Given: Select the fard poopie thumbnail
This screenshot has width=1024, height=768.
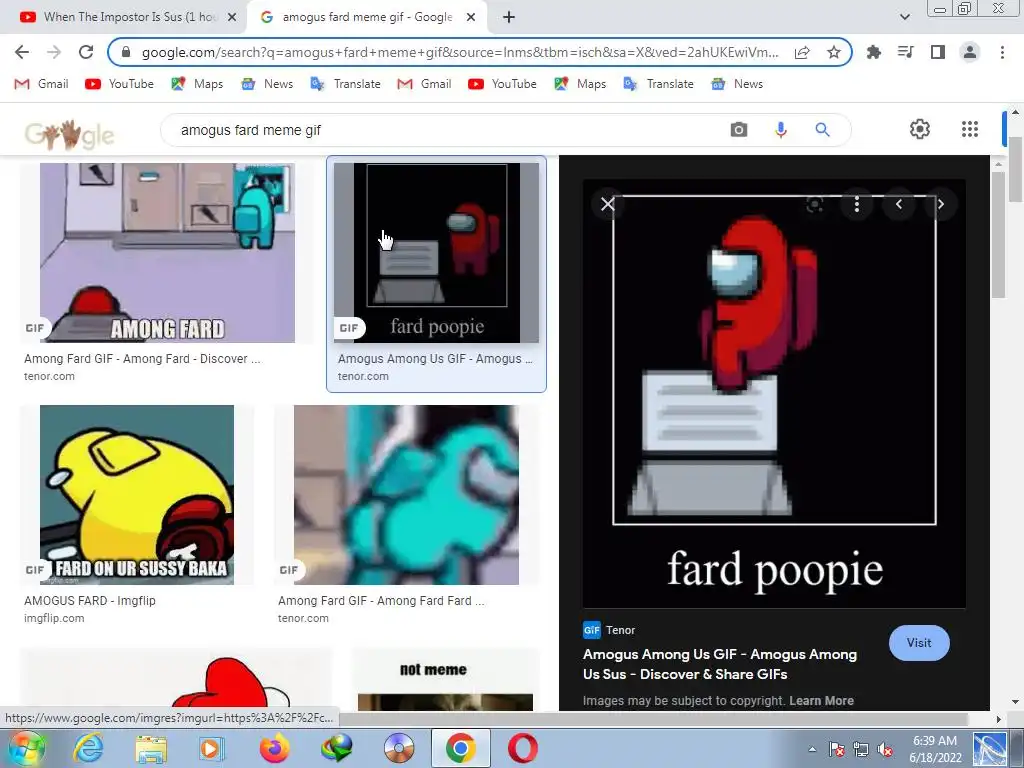Looking at the screenshot, I should [x=436, y=253].
